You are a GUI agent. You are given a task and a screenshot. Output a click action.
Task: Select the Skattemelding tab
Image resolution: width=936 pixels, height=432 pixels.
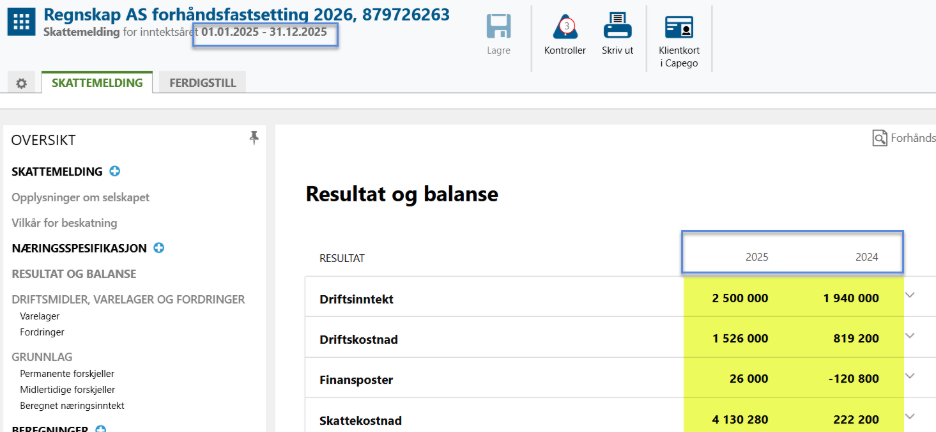[98, 83]
